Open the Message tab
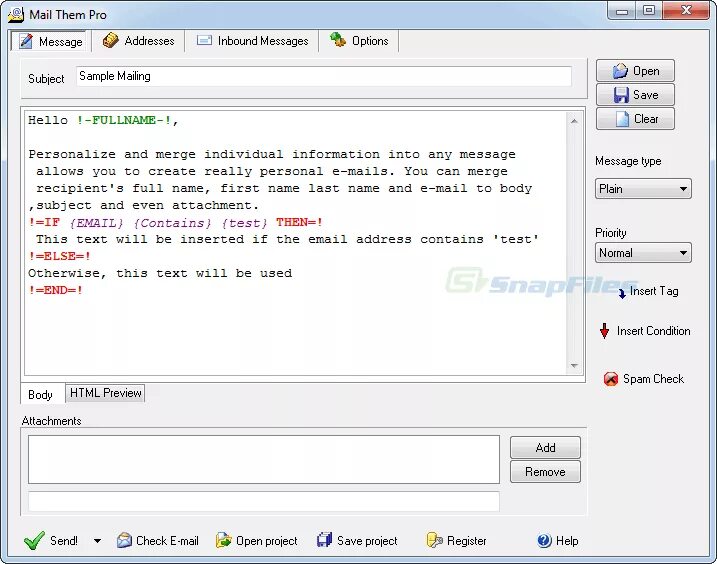Screen dimensions: 717x564 pyautogui.click(x=50, y=41)
